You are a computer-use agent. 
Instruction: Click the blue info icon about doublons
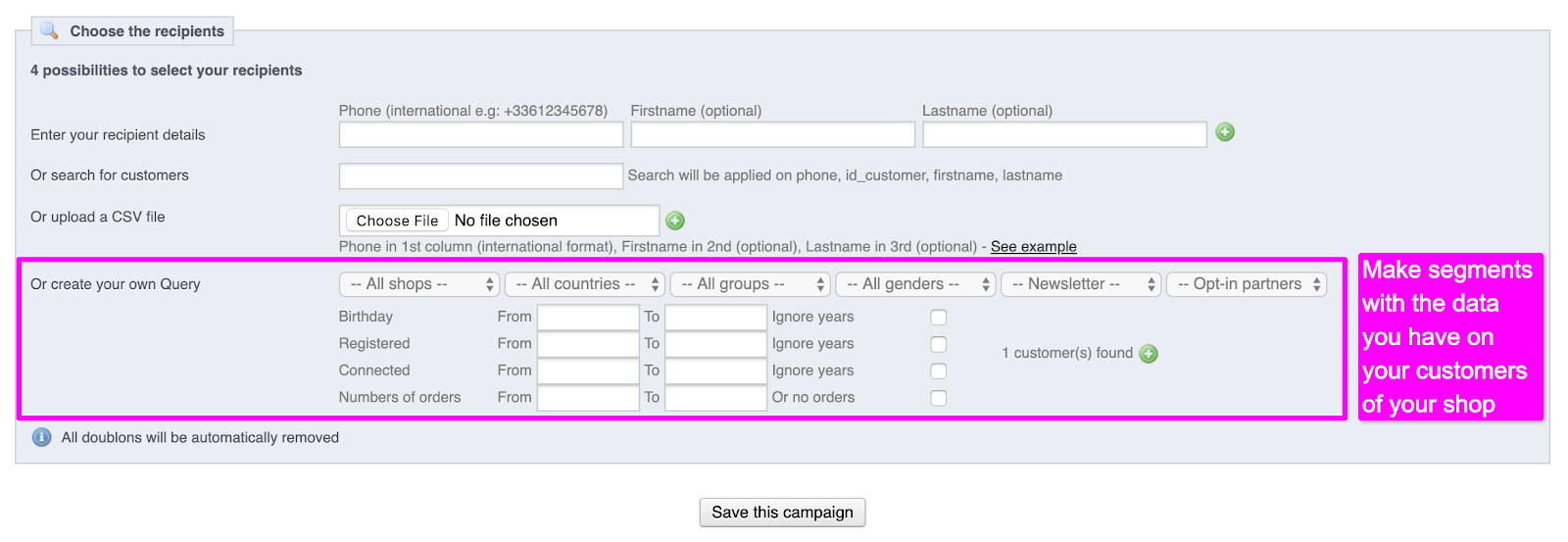(41, 437)
